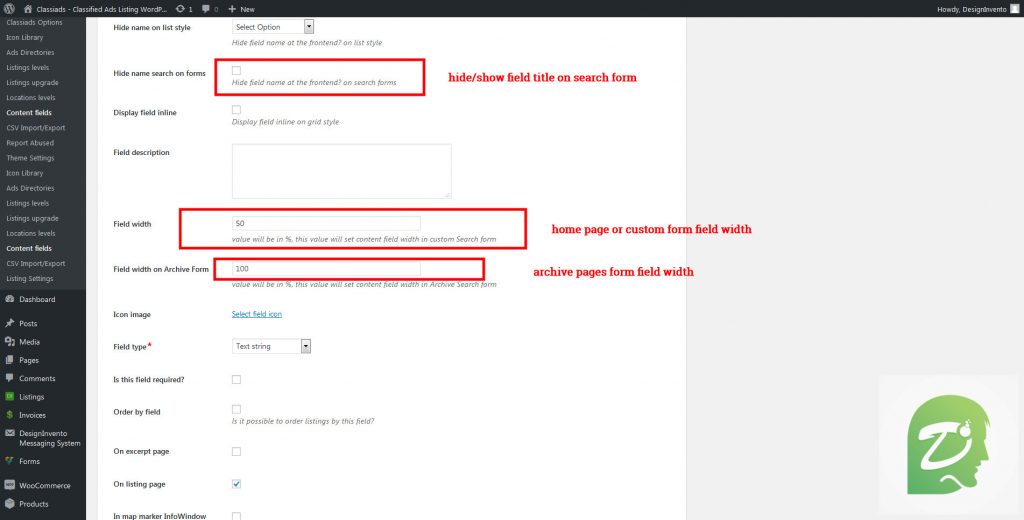
Task: Click the plus New icon
Action: [x=232, y=9]
